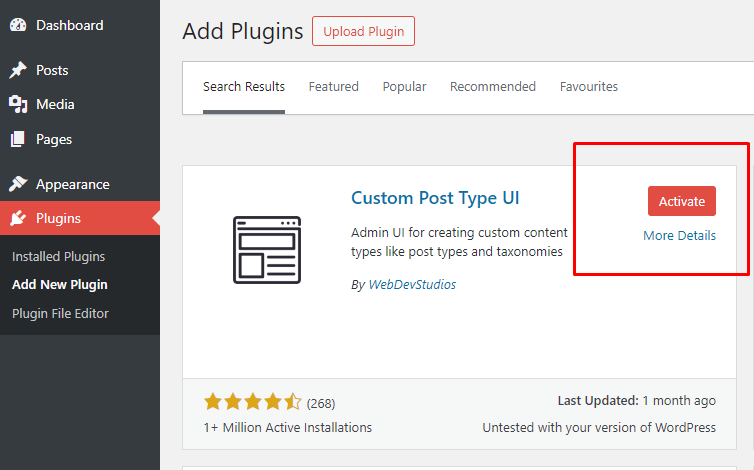Switch to the Recommended tab

pyautogui.click(x=492, y=87)
